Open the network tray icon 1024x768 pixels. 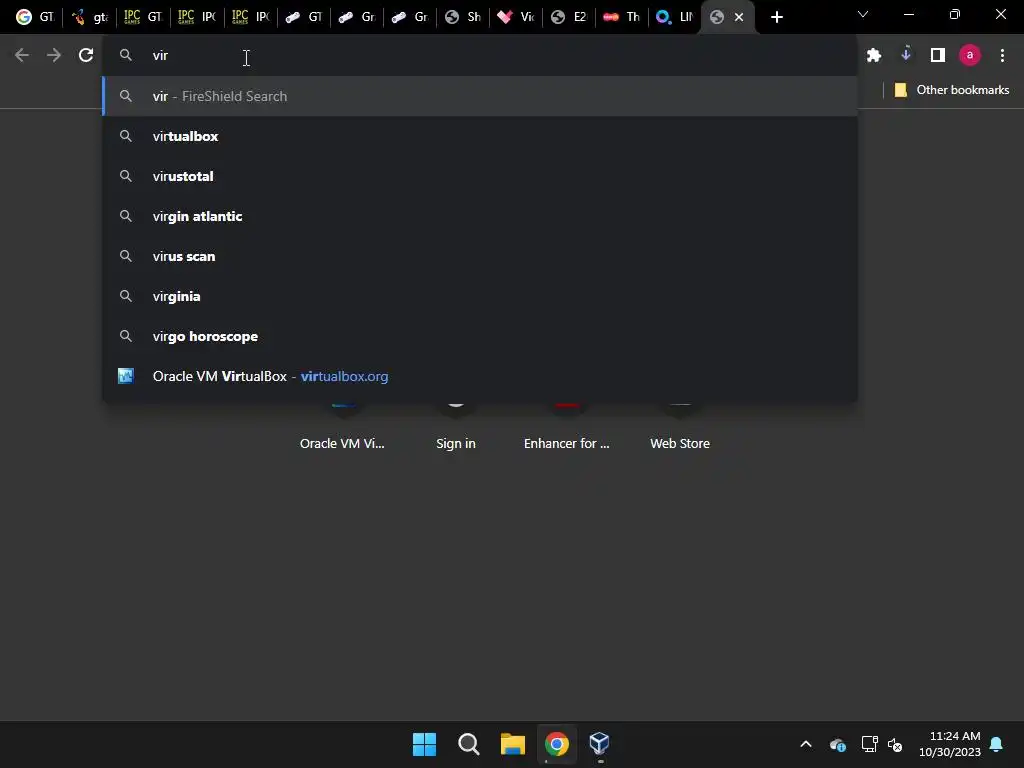pyautogui.click(x=869, y=744)
